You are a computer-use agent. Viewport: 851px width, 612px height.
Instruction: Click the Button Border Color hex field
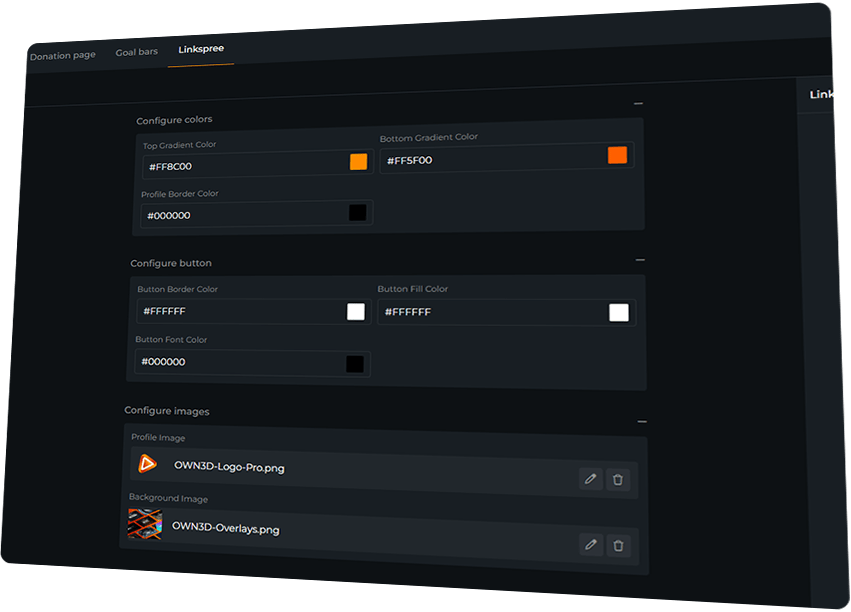pyautogui.click(x=254, y=311)
